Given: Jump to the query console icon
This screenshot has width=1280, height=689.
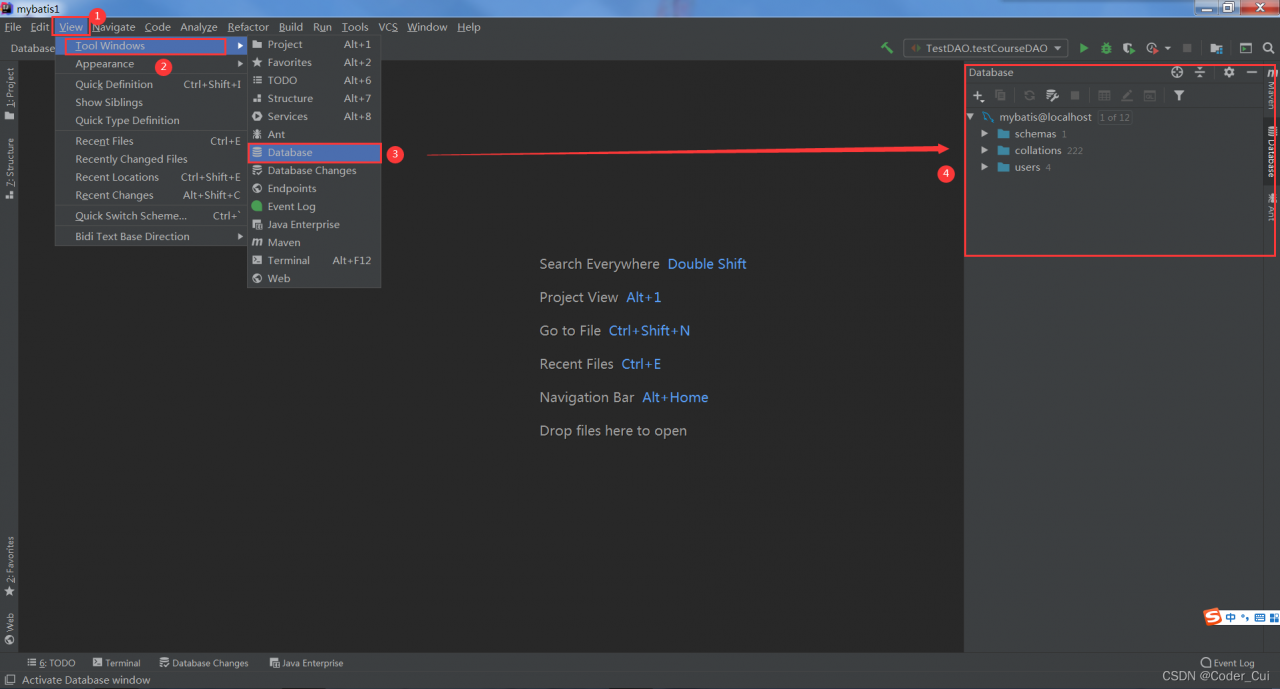Looking at the screenshot, I should click(1150, 96).
